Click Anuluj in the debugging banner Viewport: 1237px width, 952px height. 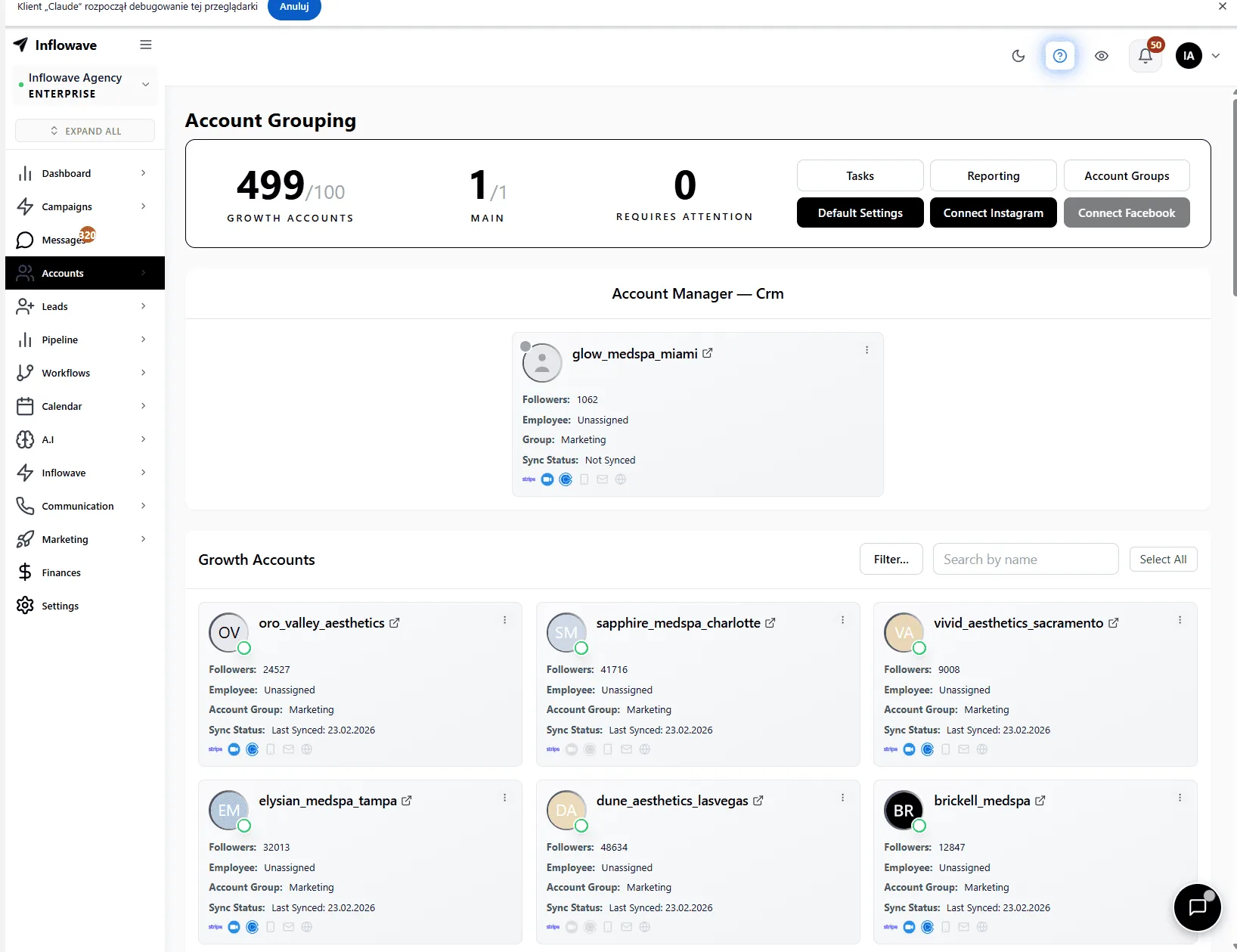click(x=294, y=7)
